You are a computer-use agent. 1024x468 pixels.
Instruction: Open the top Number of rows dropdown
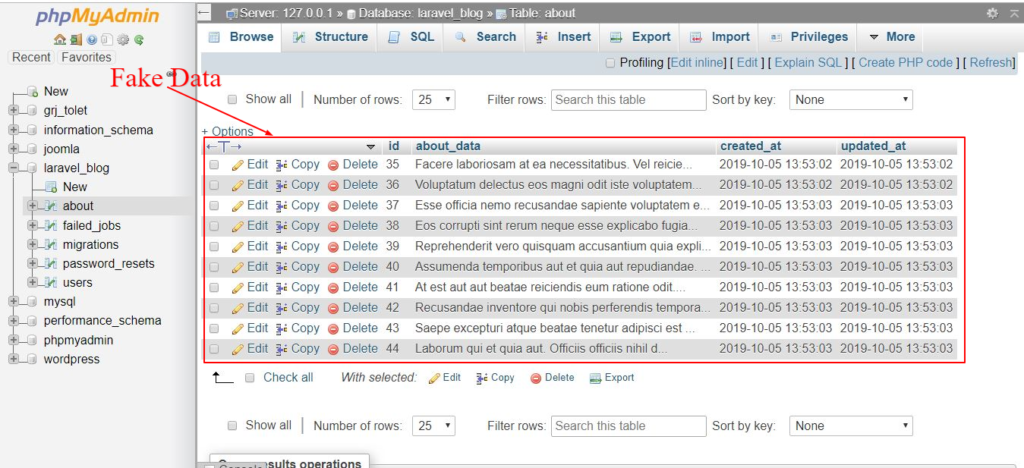coord(434,100)
